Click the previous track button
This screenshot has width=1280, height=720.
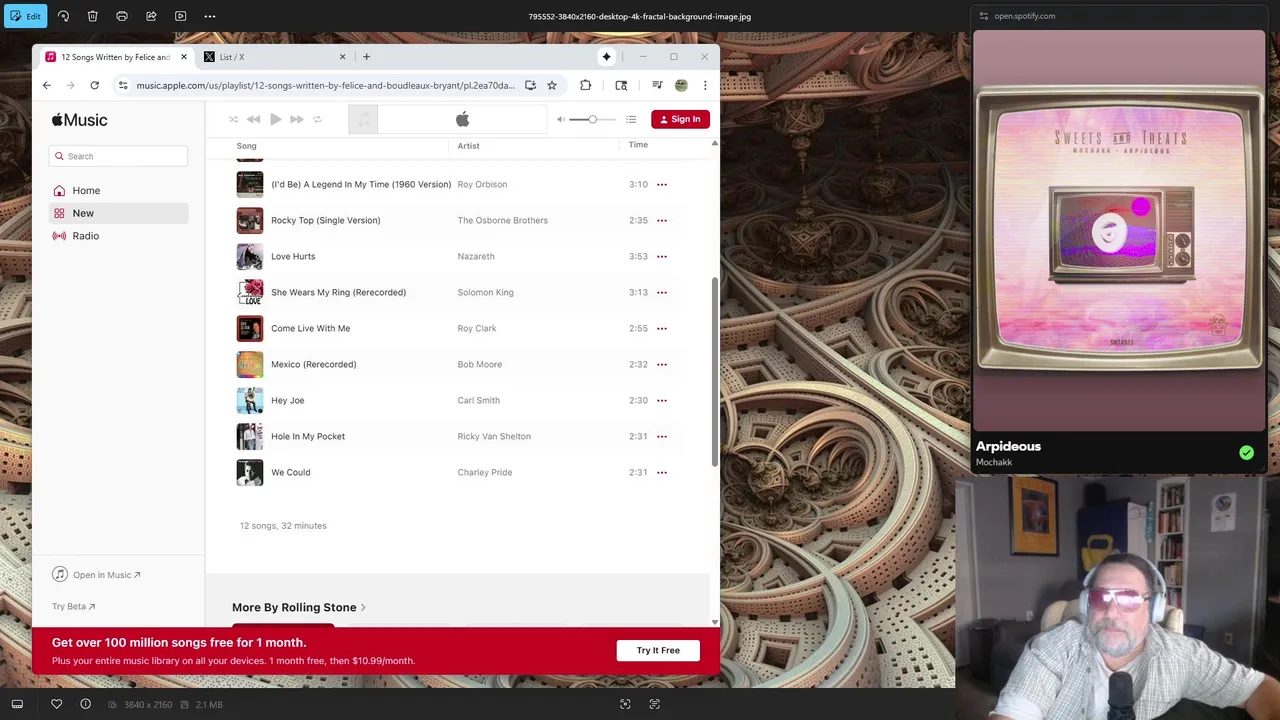[x=254, y=119]
